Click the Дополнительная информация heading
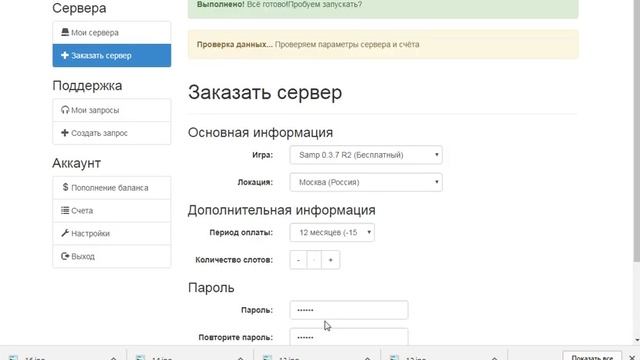Screen dimensions: 640x360 tap(282, 210)
